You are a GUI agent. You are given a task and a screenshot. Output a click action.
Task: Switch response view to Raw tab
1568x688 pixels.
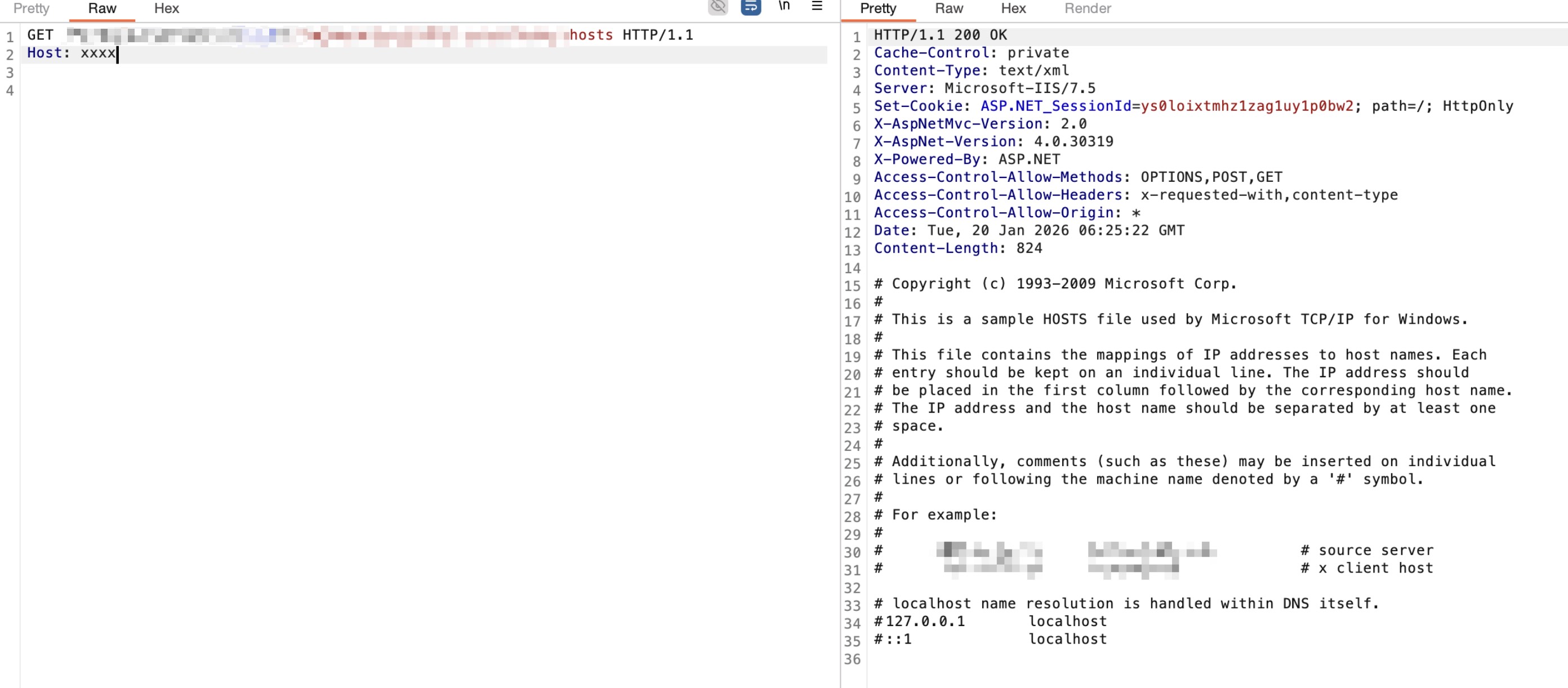pyautogui.click(x=948, y=8)
